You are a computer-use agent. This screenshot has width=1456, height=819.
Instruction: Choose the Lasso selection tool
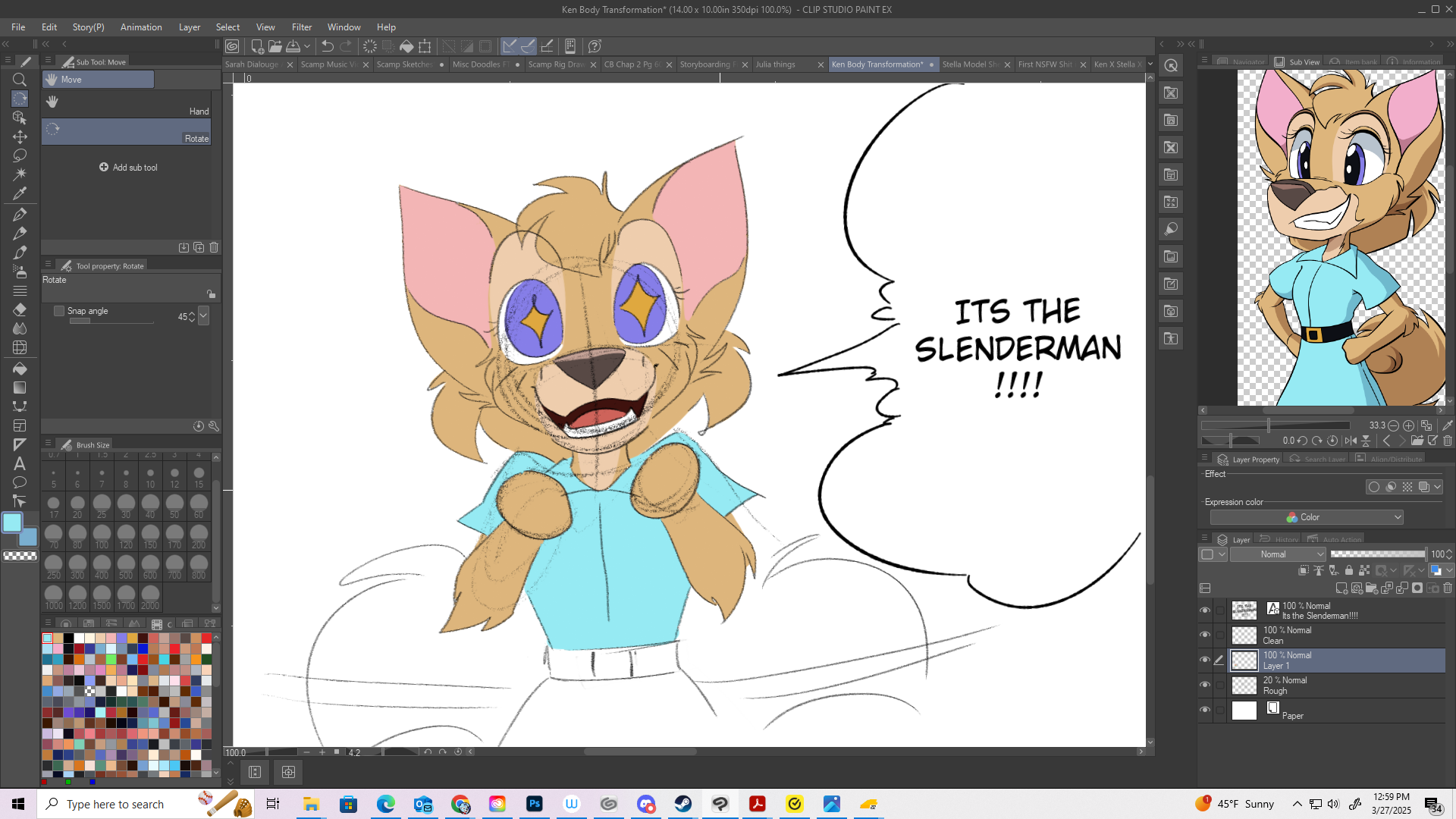tap(20, 155)
